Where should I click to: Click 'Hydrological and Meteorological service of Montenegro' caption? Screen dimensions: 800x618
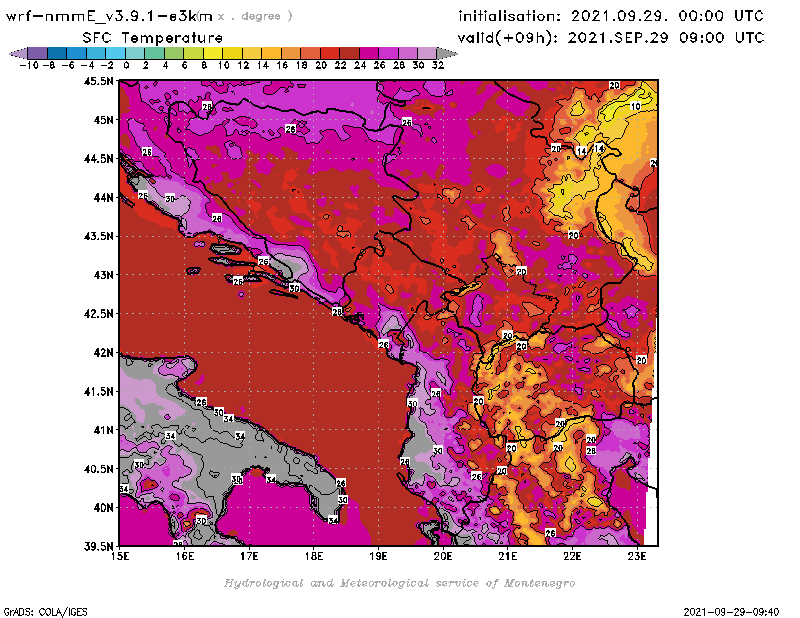pos(399,583)
